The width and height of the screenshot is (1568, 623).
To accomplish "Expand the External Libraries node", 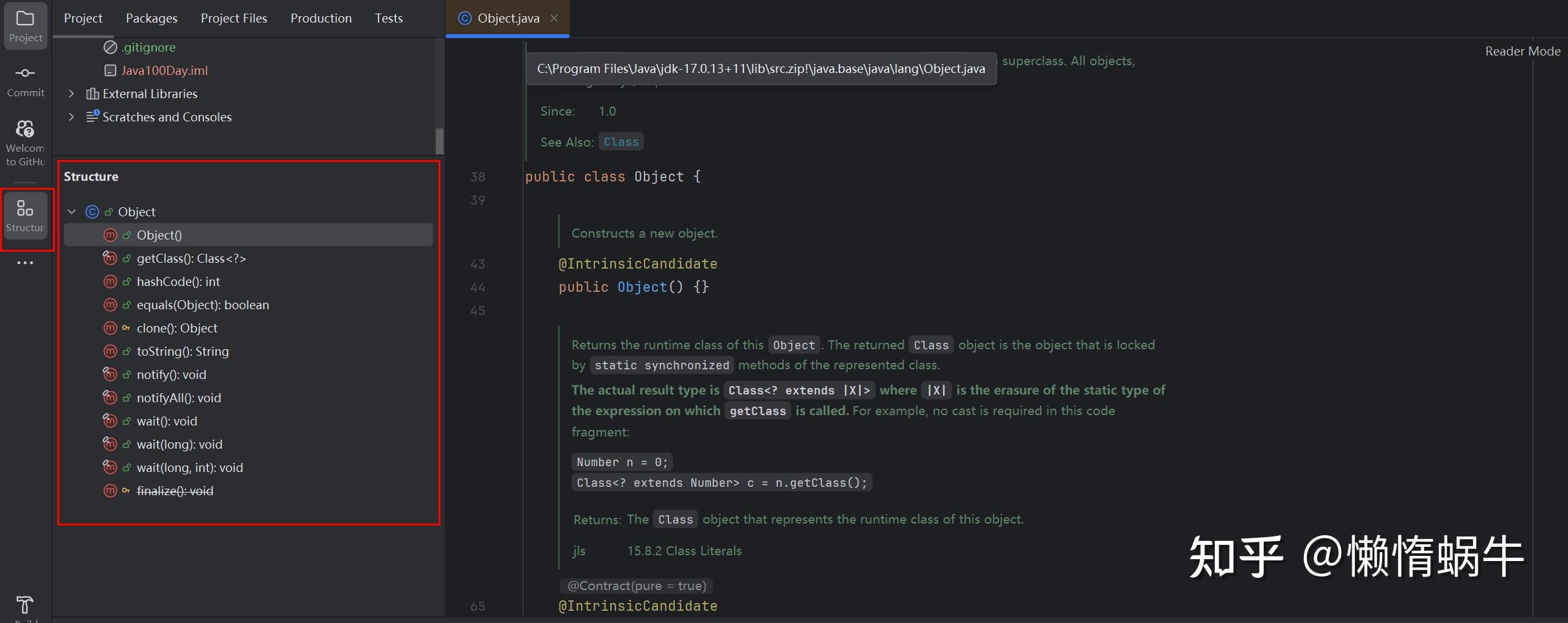I will point(72,94).
